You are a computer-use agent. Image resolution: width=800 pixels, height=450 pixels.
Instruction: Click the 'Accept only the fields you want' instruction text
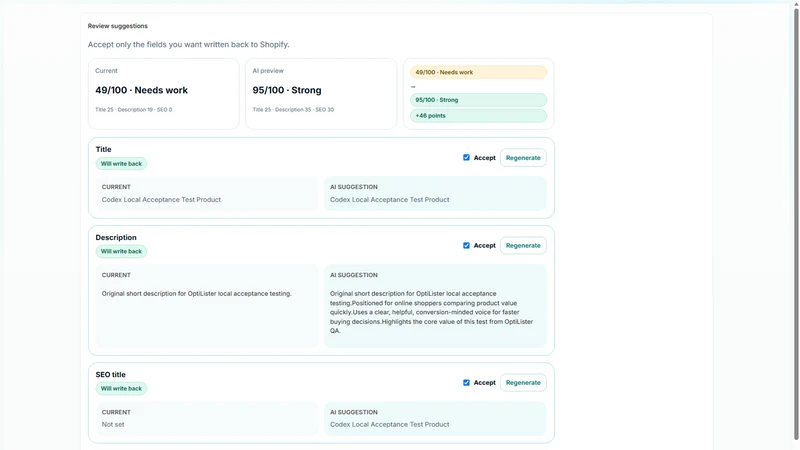click(x=188, y=44)
